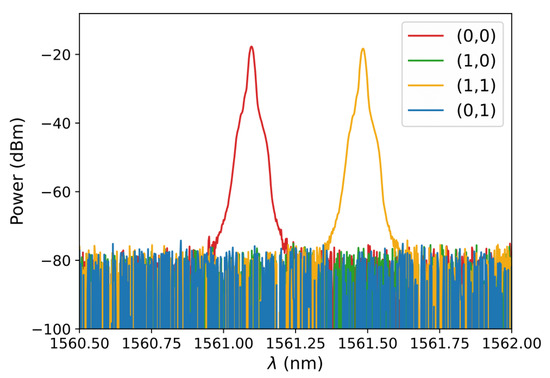This screenshot has width=550, height=378.
Task: Click the 1561.00 x-axis tick label
Action: tap(223, 343)
